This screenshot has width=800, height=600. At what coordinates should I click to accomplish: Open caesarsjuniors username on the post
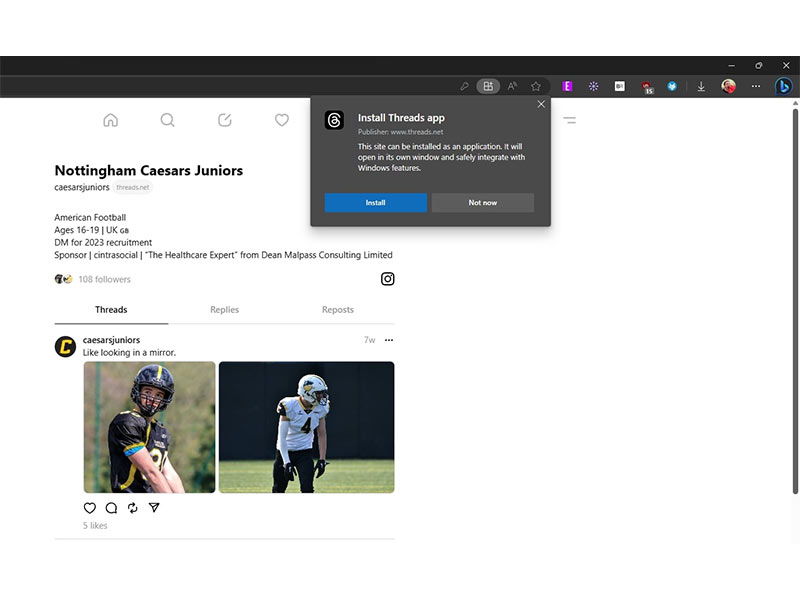click(x=111, y=340)
